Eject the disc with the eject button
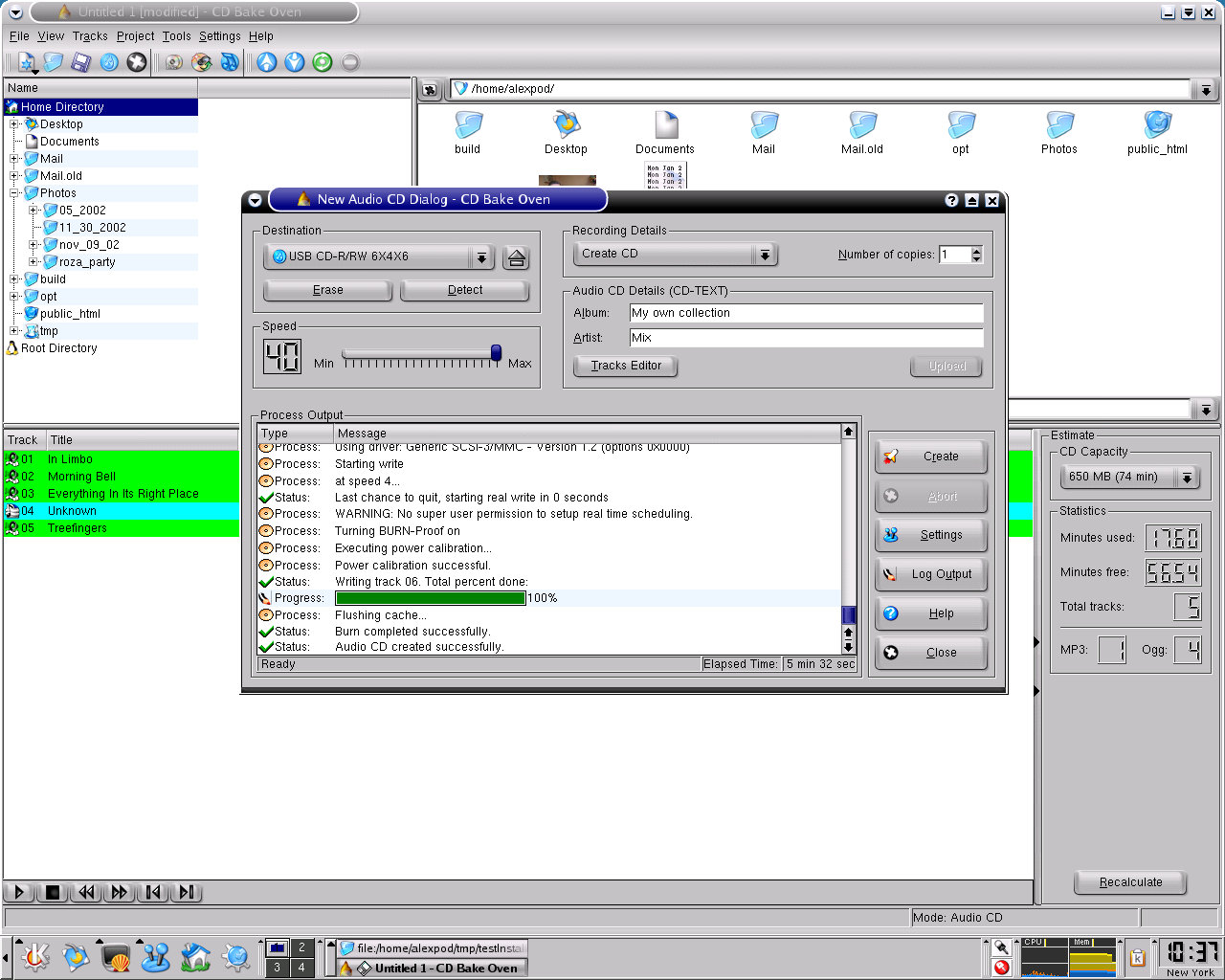The image size is (1225, 980). coord(516,257)
